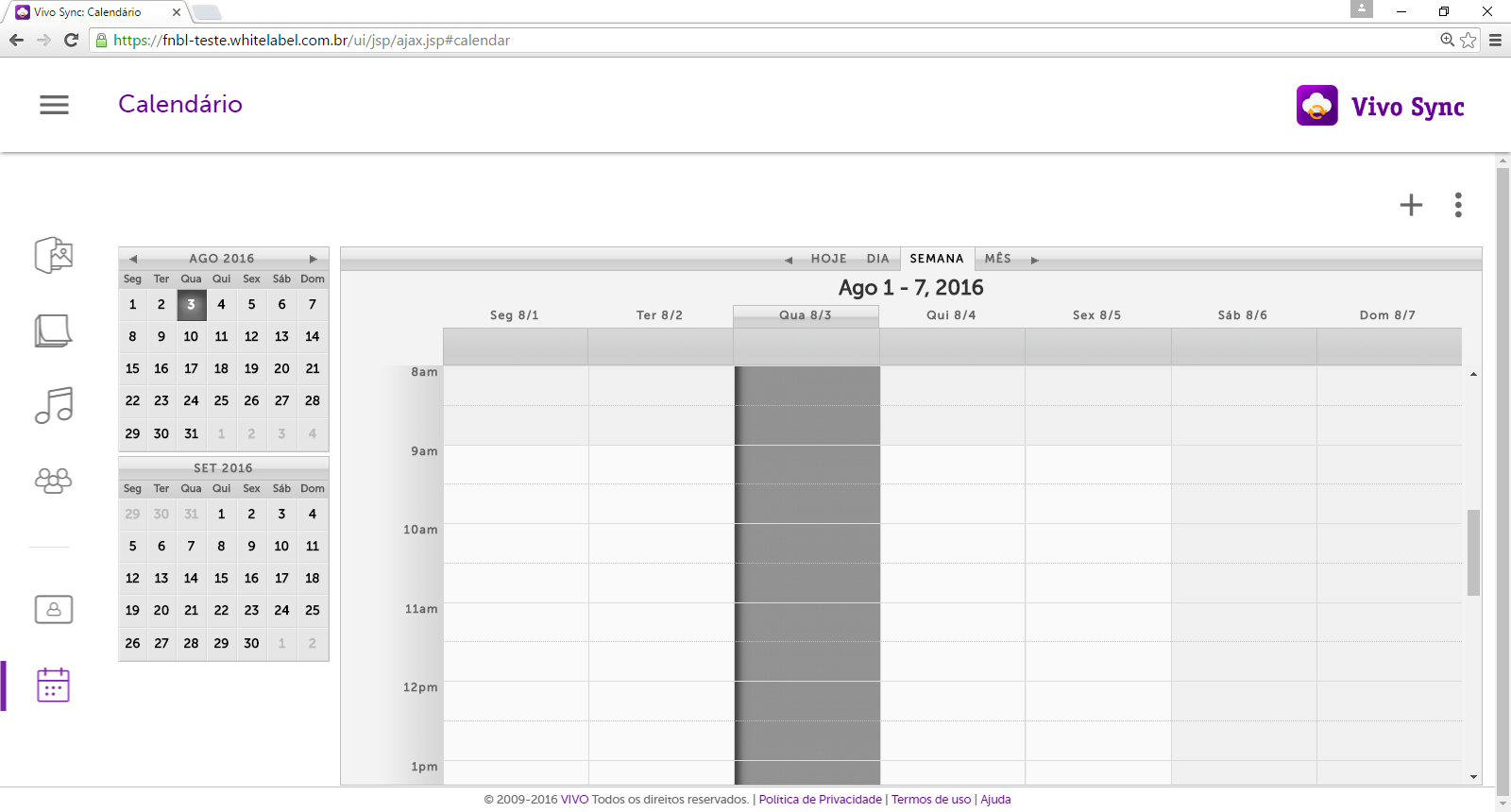Click the Calendário page title
This screenshot has width=1511, height=812.
pos(180,104)
